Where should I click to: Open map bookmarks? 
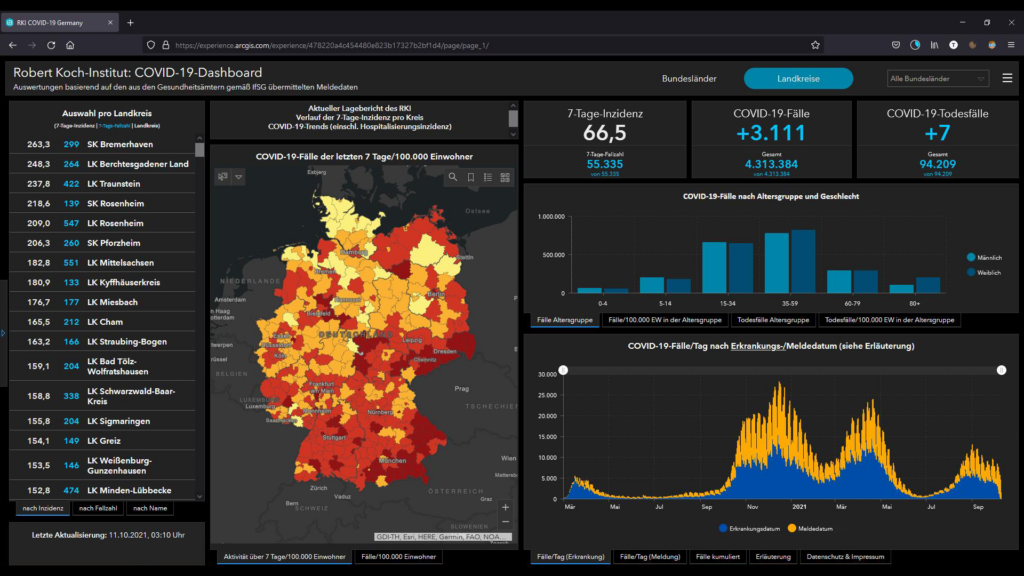point(471,177)
